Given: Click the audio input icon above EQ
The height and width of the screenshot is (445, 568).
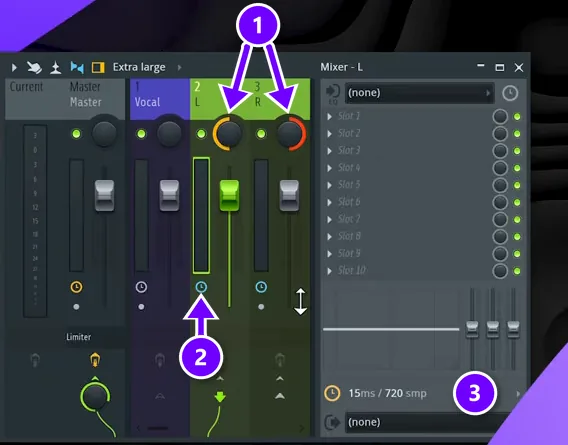Looking at the screenshot, I should (x=333, y=92).
